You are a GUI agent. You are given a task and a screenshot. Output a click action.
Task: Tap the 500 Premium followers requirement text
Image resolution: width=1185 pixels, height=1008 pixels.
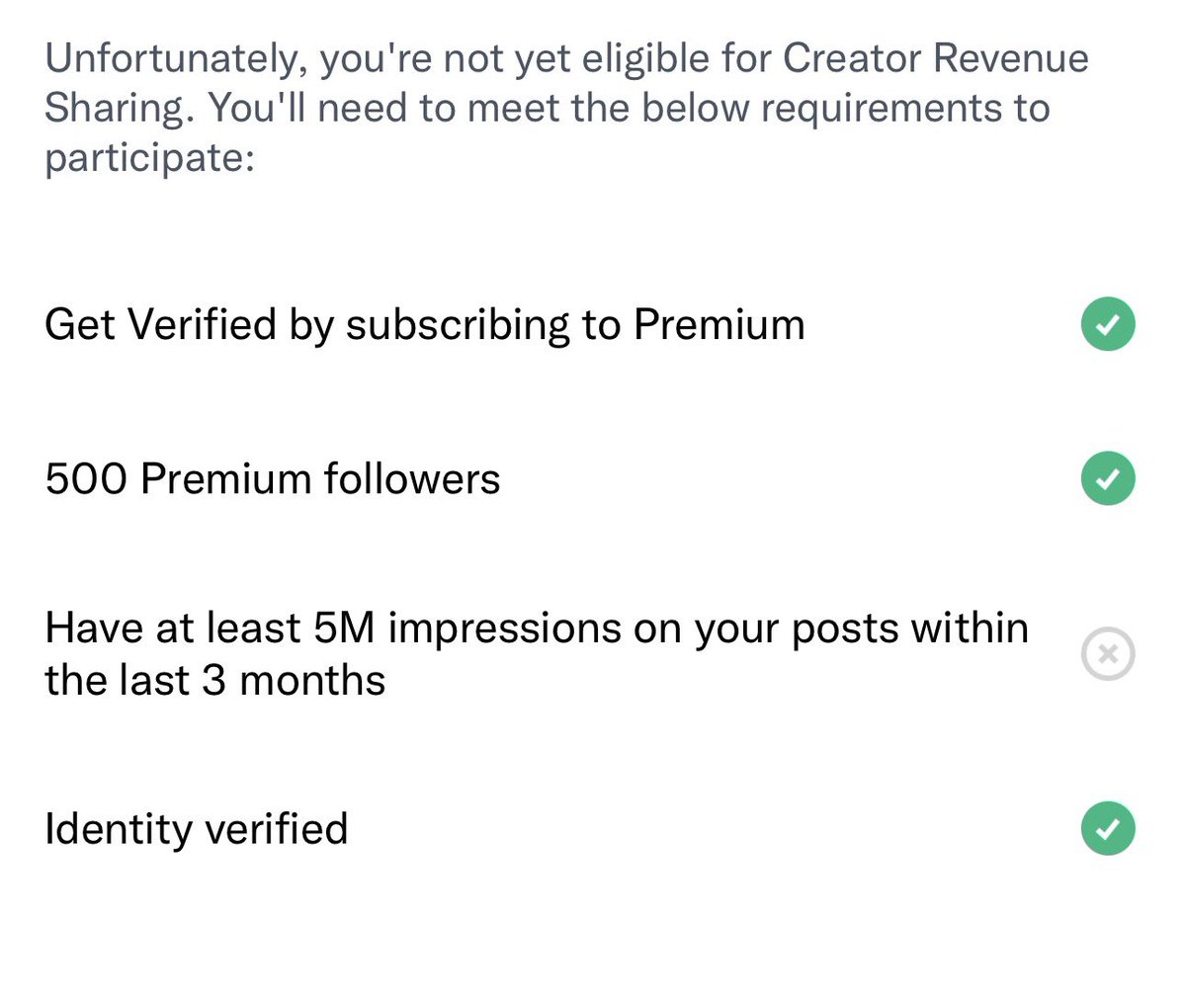(273, 479)
